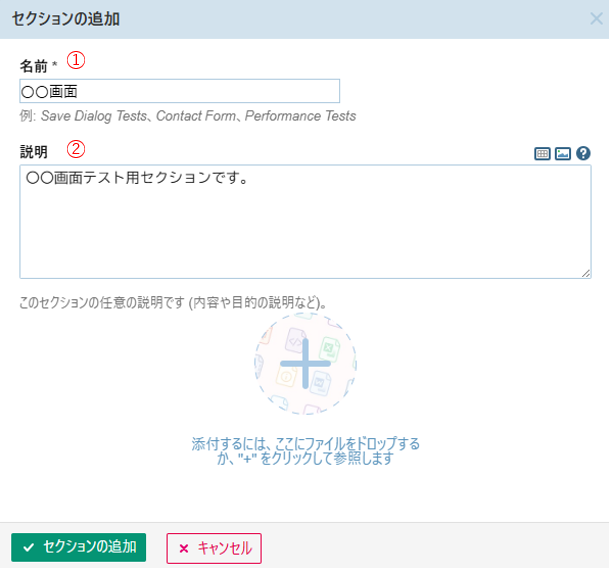Click the hint text below description box

174,301
